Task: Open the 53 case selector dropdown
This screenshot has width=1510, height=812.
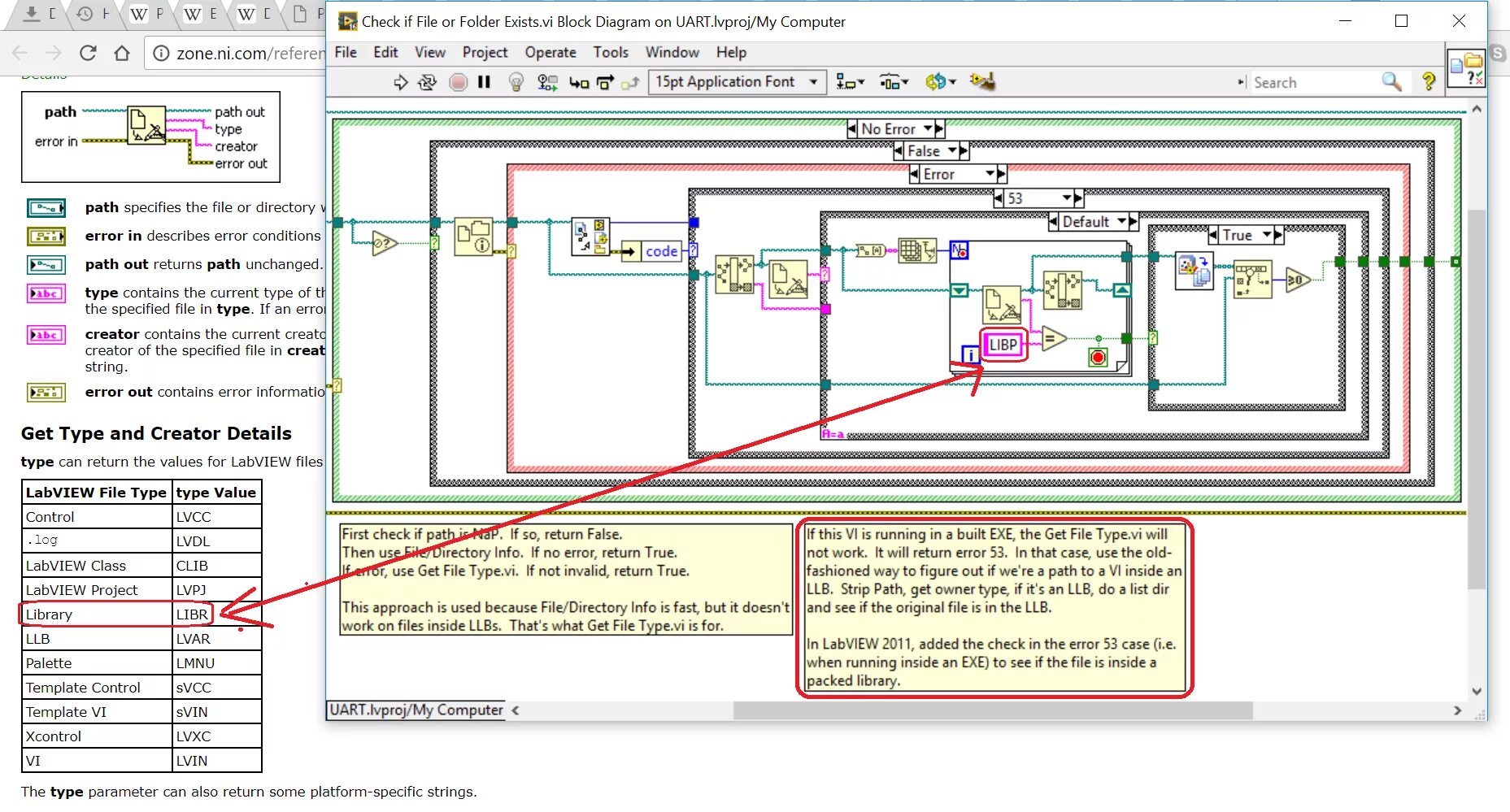Action: pos(1067,198)
